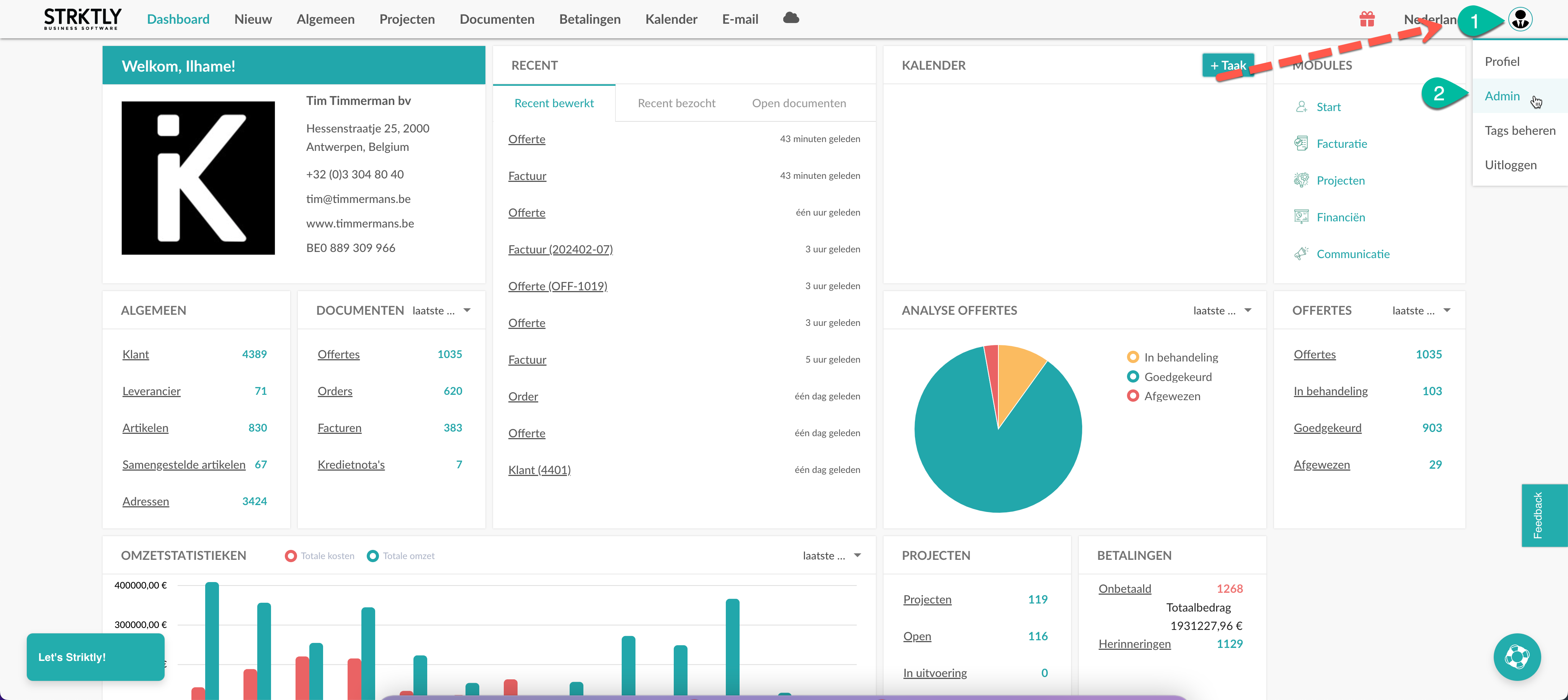The image size is (1568, 700).
Task: Click the Projecten module icon
Action: pyautogui.click(x=1301, y=180)
